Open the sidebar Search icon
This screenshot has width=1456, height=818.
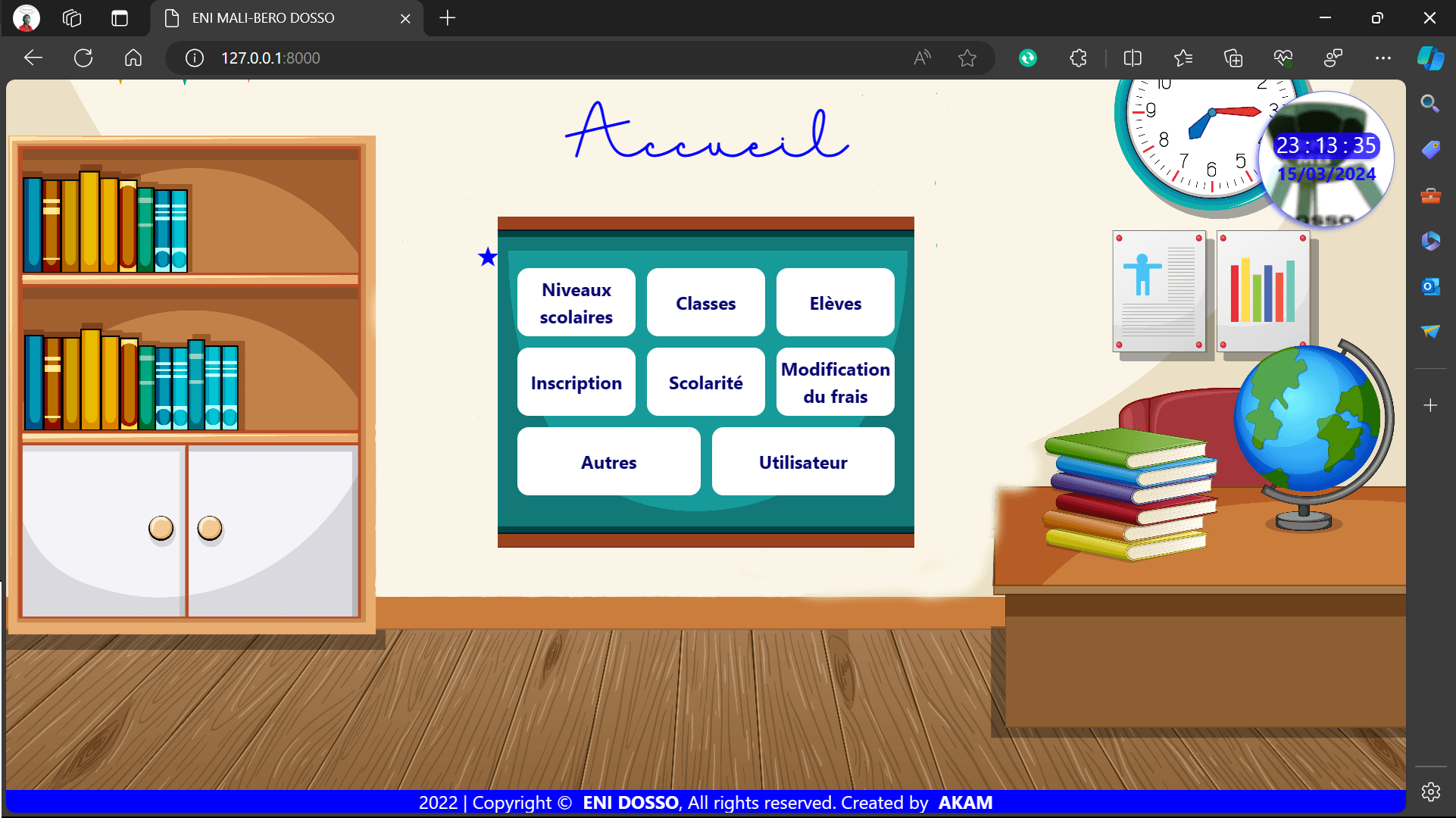pyautogui.click(x=1430, y=104)
